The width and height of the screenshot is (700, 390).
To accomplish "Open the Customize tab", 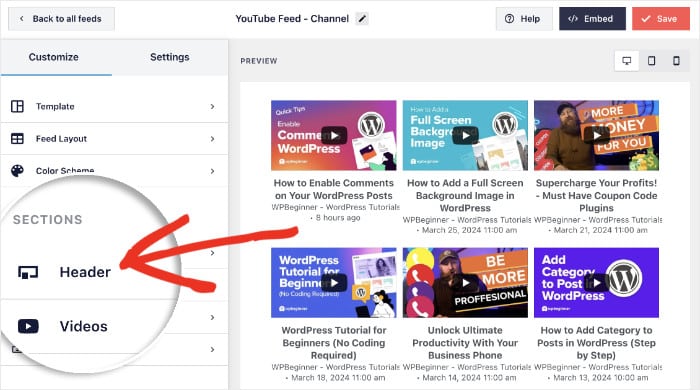I will point(54,57).
